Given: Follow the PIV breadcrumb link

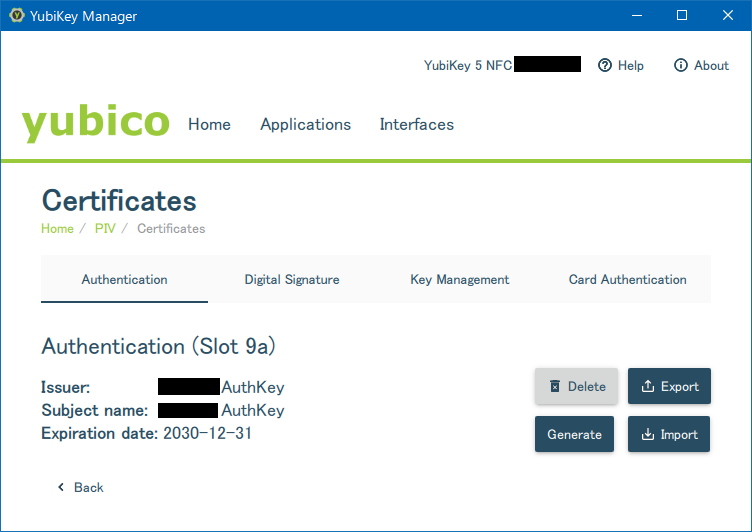Looking at the screenshot, I should (x=105, y=228).
